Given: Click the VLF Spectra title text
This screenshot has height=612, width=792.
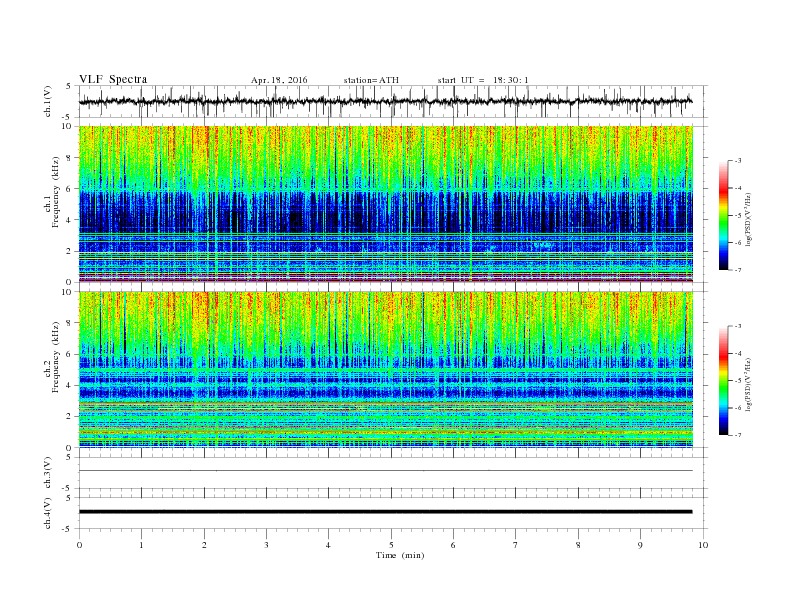Looking at the screenshot, I should coord(113,79).
